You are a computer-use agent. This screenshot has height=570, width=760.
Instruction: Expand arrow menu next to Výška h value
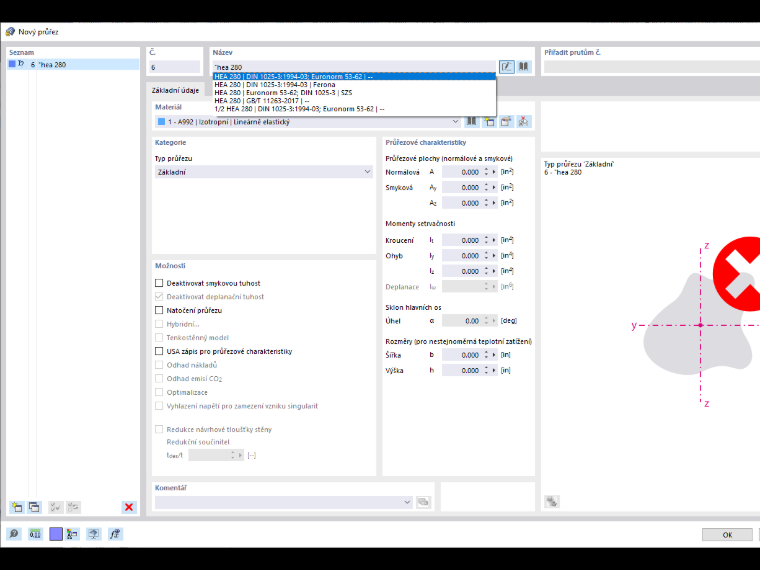494,370
